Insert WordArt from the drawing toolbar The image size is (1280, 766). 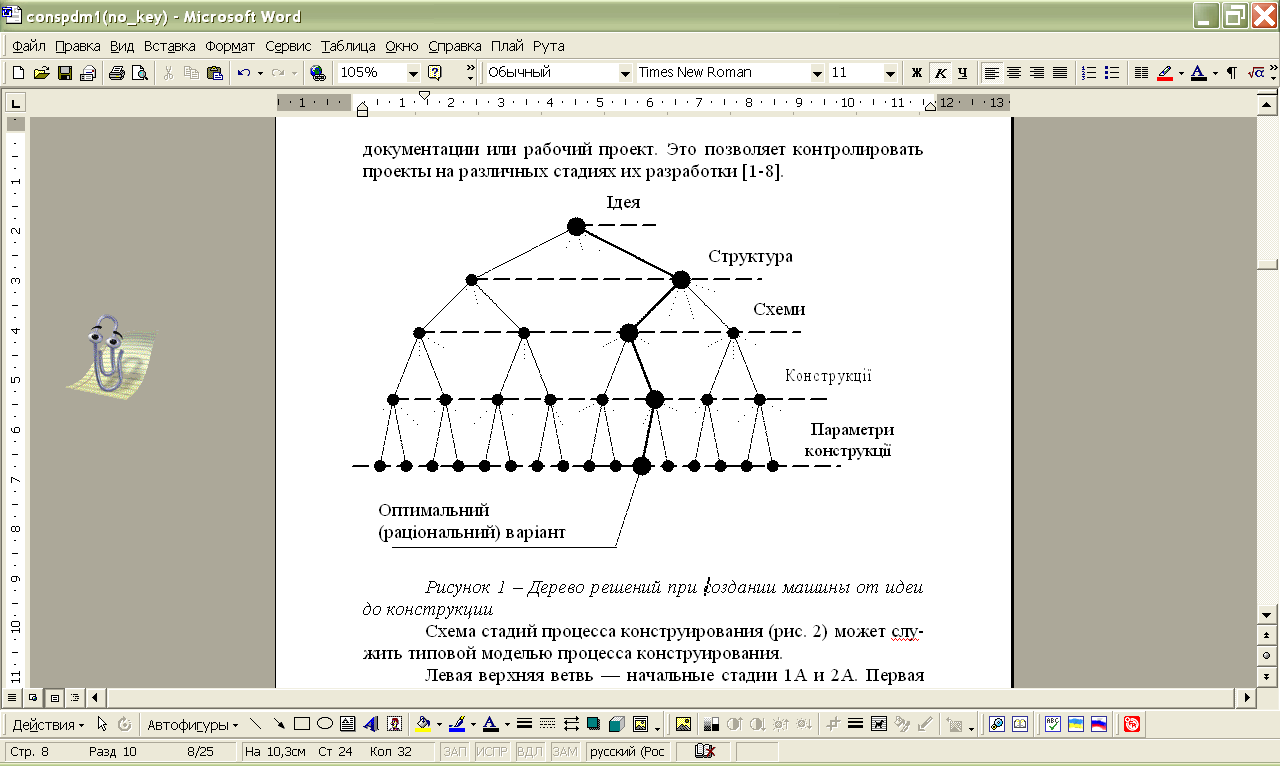click(x=370, y=724)
